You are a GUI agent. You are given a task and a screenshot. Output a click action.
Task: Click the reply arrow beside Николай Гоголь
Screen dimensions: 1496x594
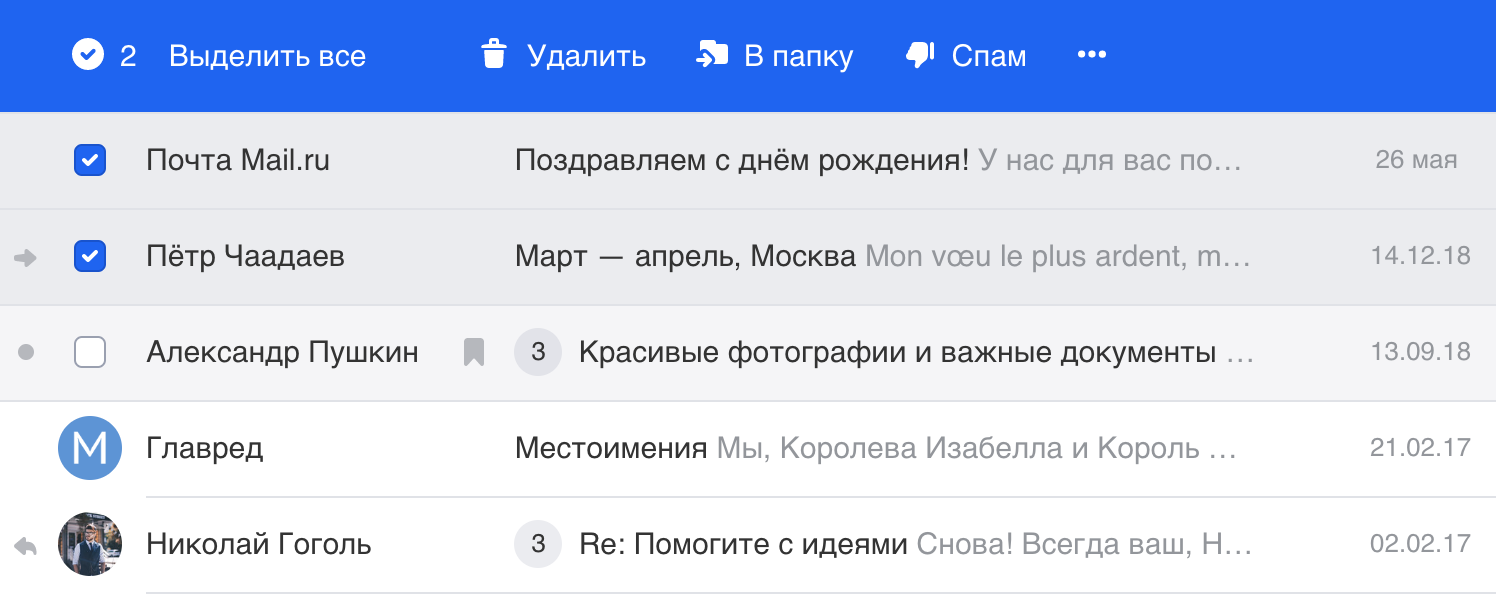26,546
